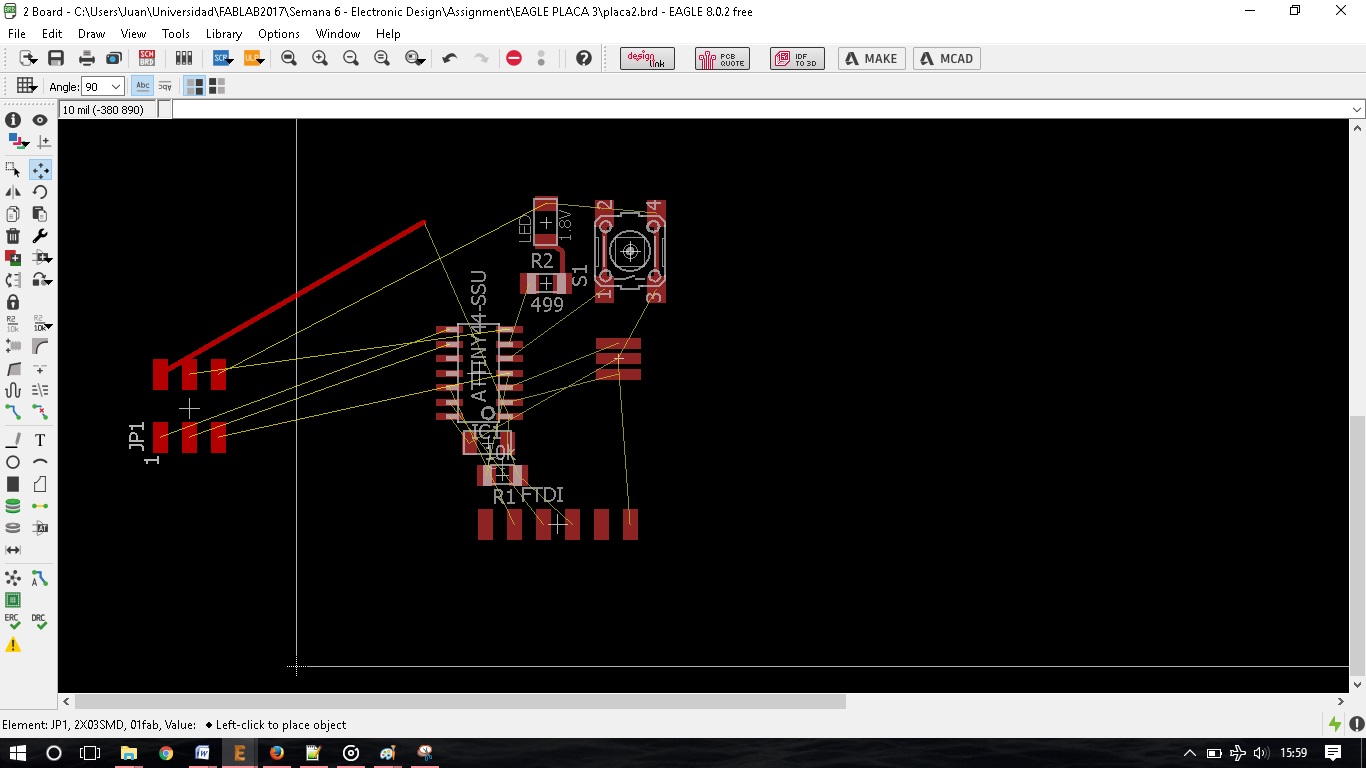This screenshot has height=768, width=1366.
Task: Select the Ripup tool
Action: 40,411
